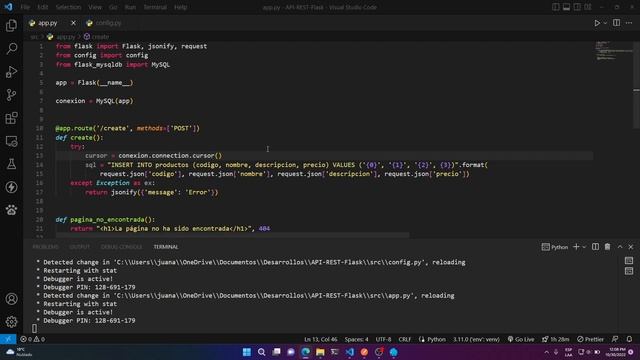
Task: Open the Testing flask view
Action: coord(11,164)
